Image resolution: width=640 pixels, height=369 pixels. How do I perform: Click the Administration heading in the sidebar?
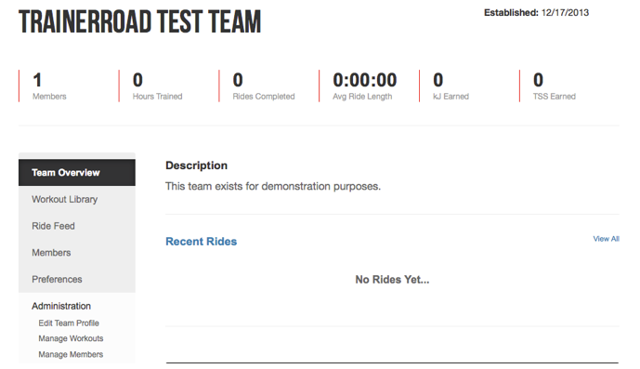click(x=61, y=306)
